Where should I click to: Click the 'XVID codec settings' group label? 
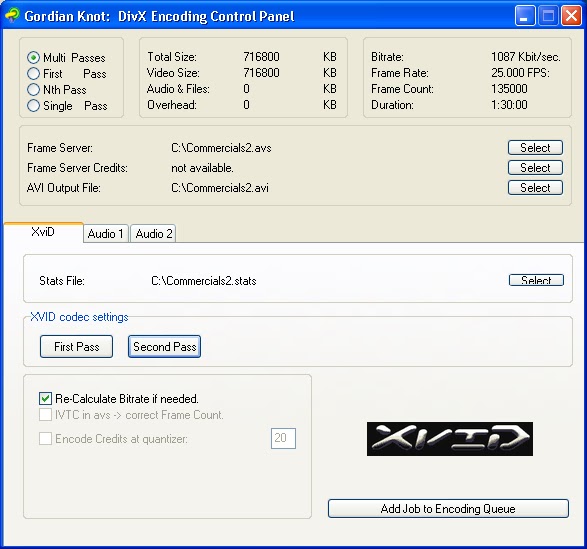click(79, 317)
